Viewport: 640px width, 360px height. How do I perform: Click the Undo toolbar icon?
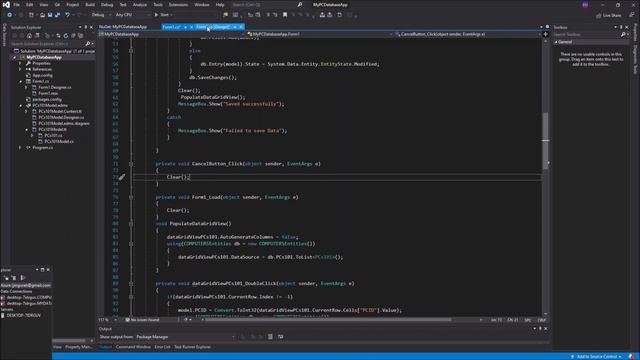(68, 15)
